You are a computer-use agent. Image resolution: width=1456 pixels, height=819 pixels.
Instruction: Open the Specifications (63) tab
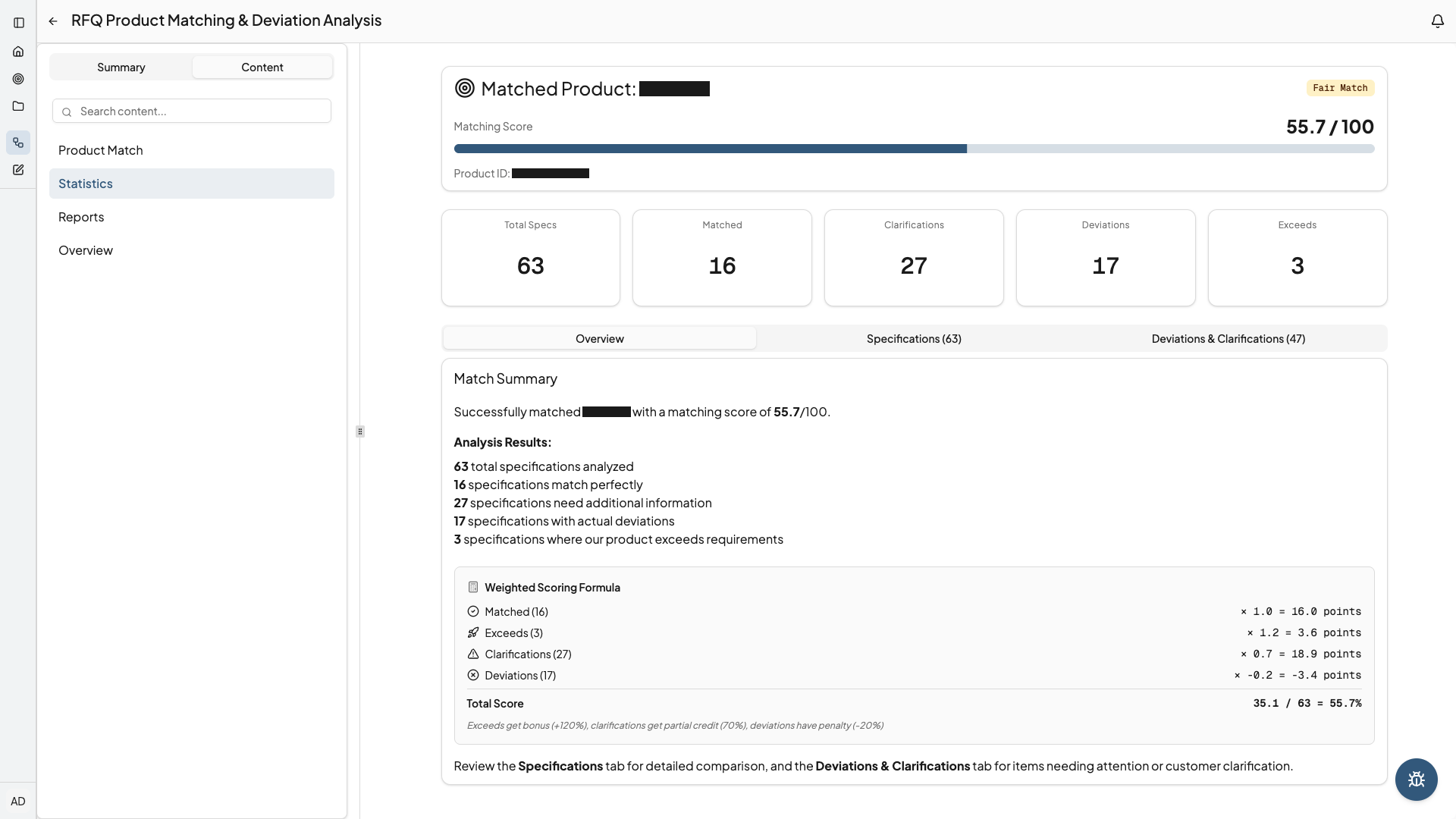point(913,338)
